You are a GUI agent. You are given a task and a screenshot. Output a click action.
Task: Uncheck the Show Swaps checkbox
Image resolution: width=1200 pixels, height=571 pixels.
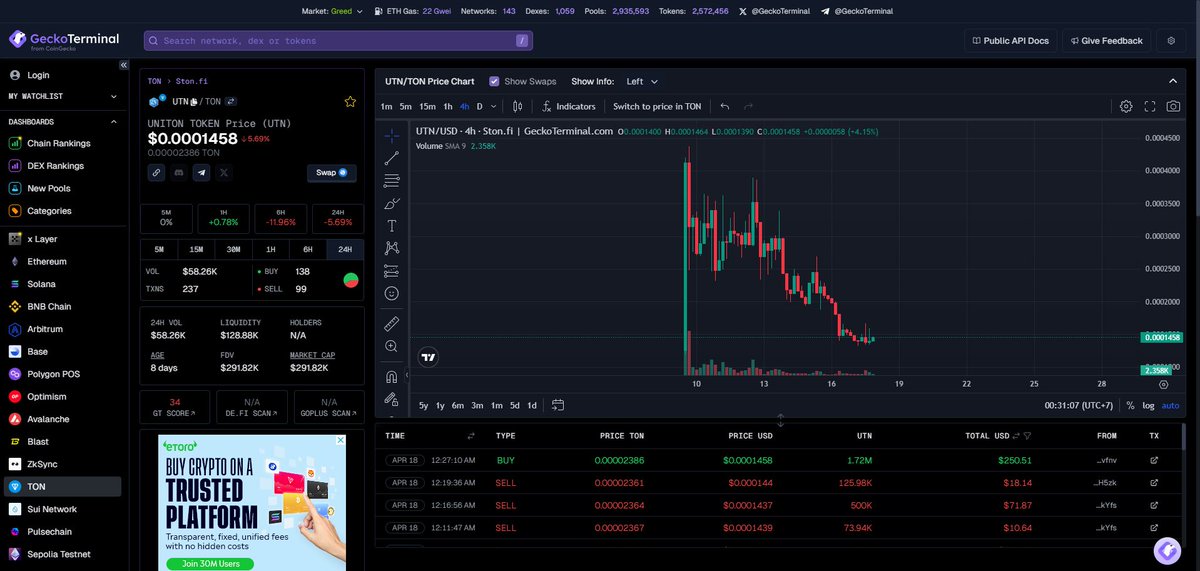click(x=494, y=81)
